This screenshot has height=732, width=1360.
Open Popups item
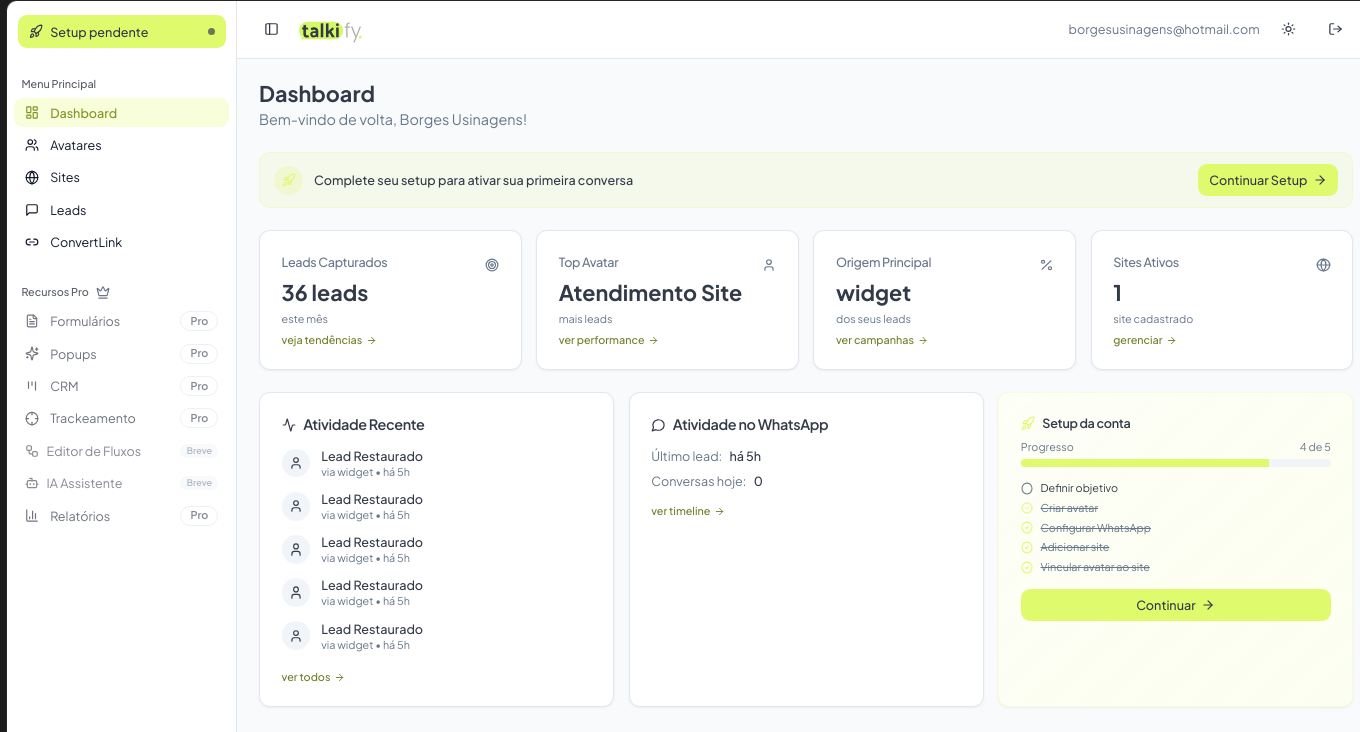[122, 354]
